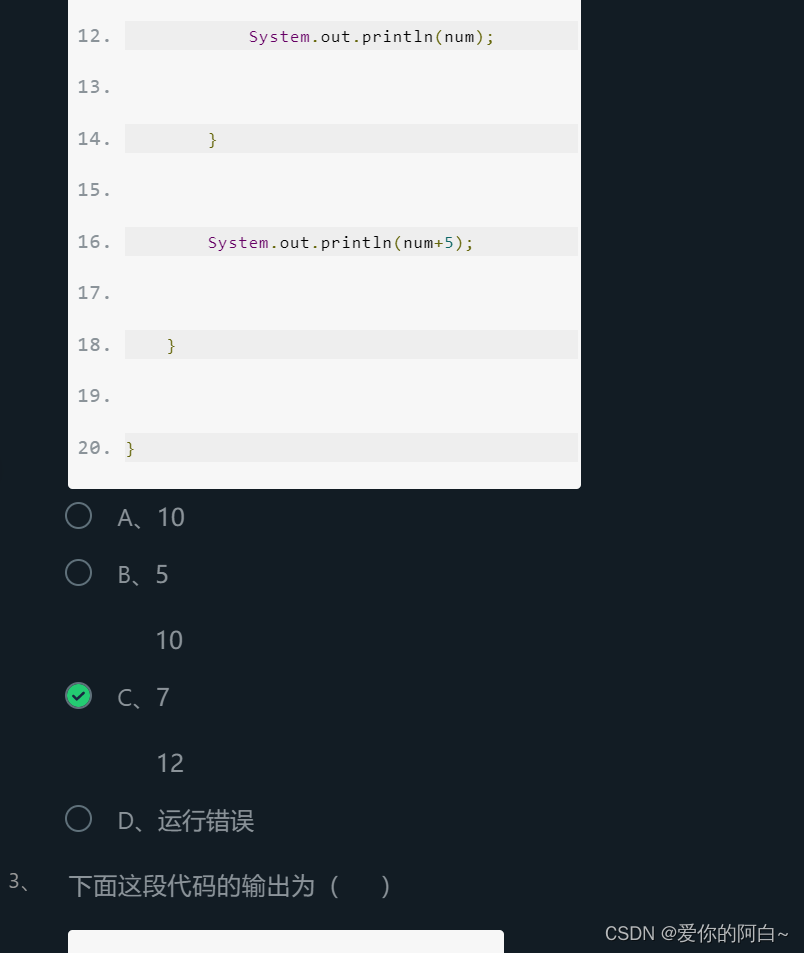Select radio button for option A

(x=78, y=515)
